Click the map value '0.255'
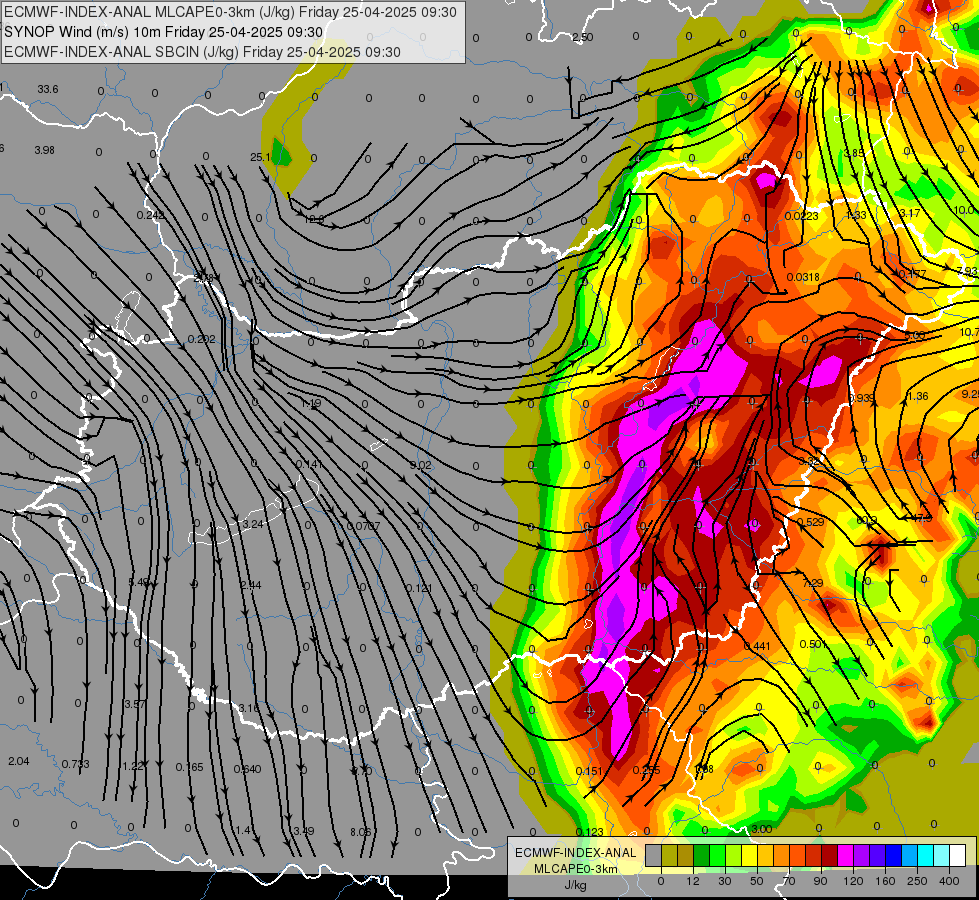The image size is (979, 900). (646, 771)
